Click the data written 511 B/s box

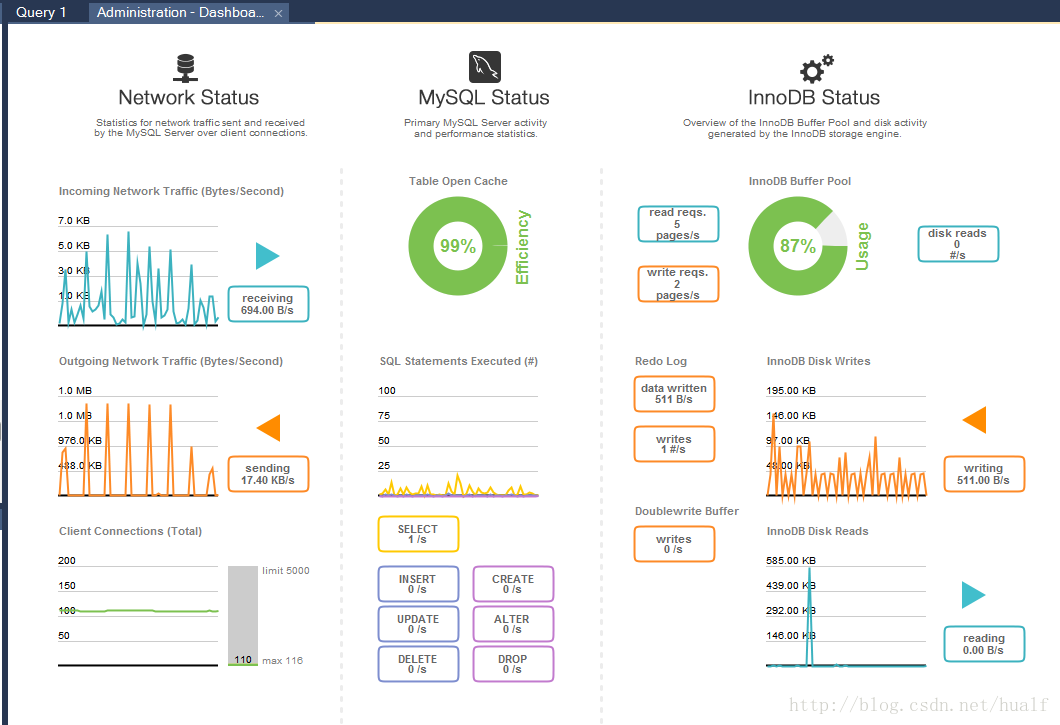point(674,394)
